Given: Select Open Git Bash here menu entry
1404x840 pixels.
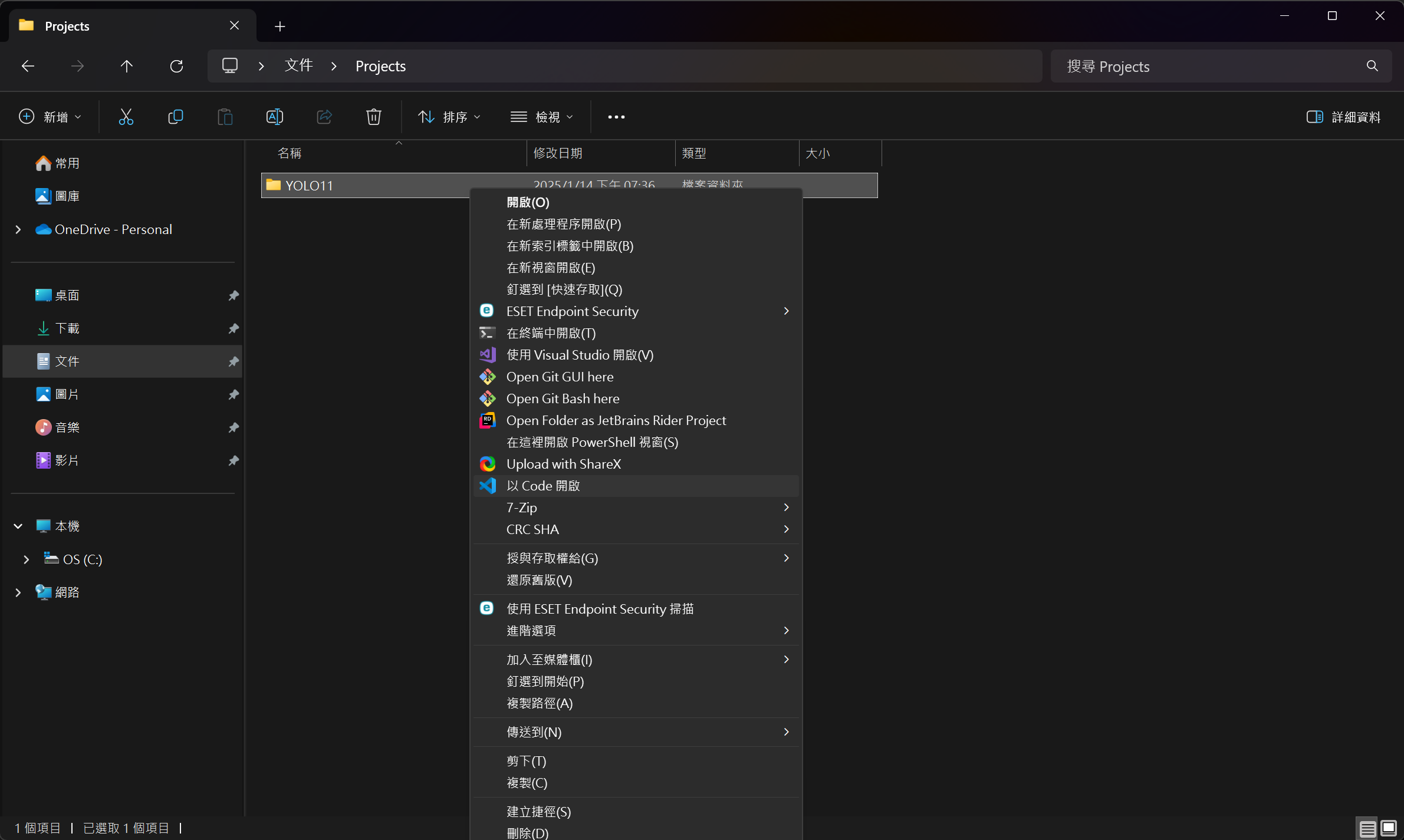Looking at the screenshot, I should click(562, 398).
